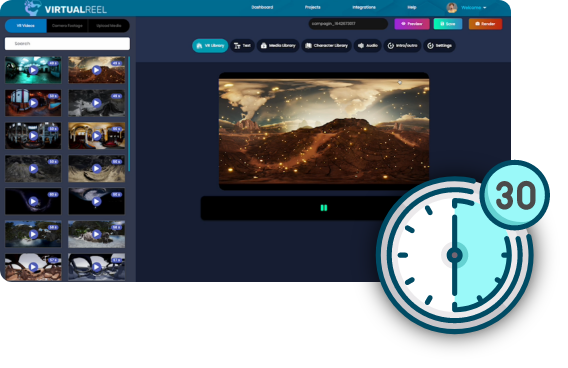Click the Search input field
Screen dimensions: 568x368
pyautogui.click(x=67, y=43)
